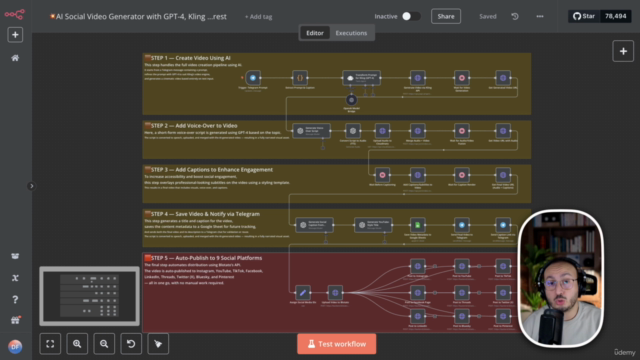The width and height of the screenshot is (640, 360).
Task: Click the Test workflow button
Action: (337, 344)
